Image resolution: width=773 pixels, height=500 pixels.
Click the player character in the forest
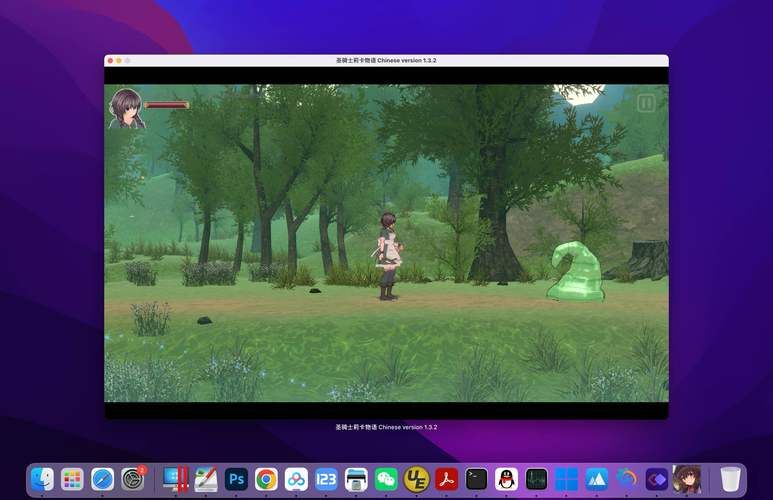point(388,255)
